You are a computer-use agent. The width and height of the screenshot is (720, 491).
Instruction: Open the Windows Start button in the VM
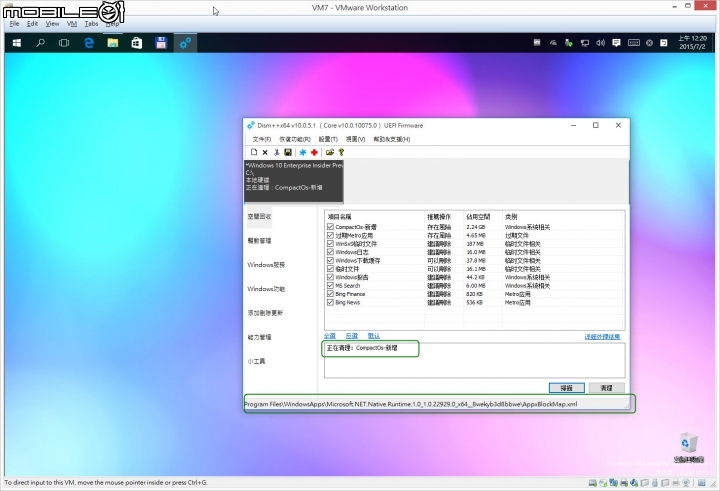click(x=17, y=43)
